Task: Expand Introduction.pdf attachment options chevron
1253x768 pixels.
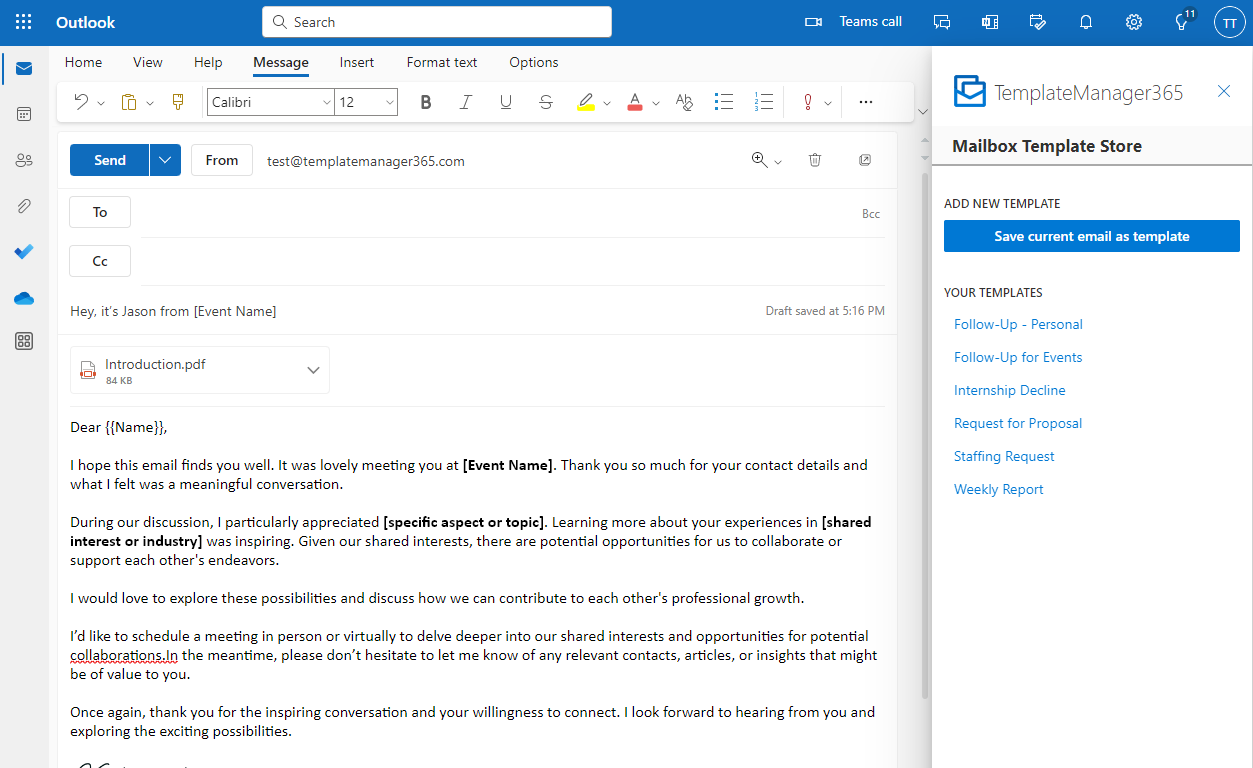Action: click(x=313, y=370)
